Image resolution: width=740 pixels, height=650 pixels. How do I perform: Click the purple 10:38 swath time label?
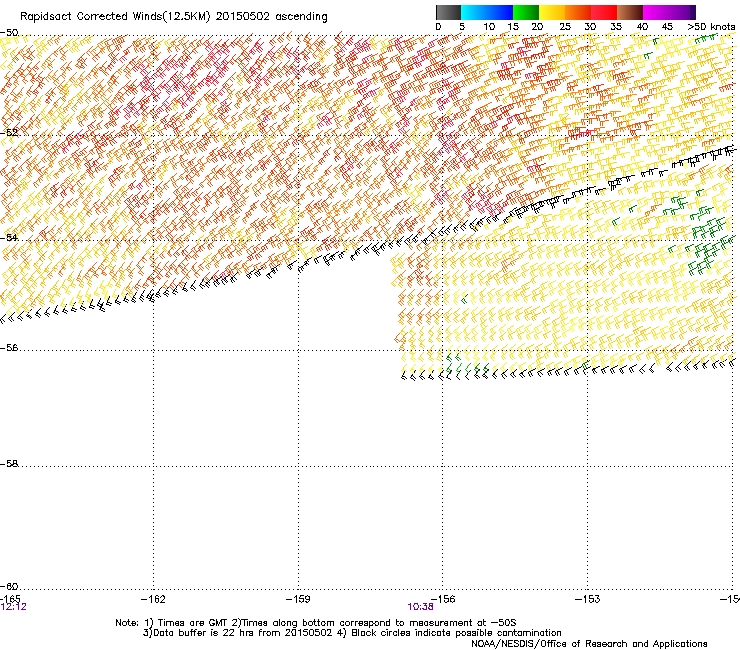[420, 607]
